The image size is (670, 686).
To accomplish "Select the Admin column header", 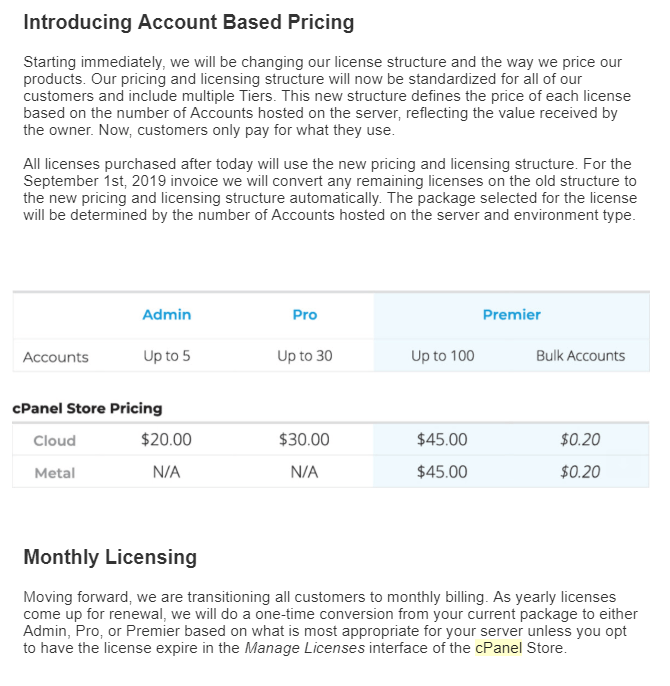I will tap(166, 315).
